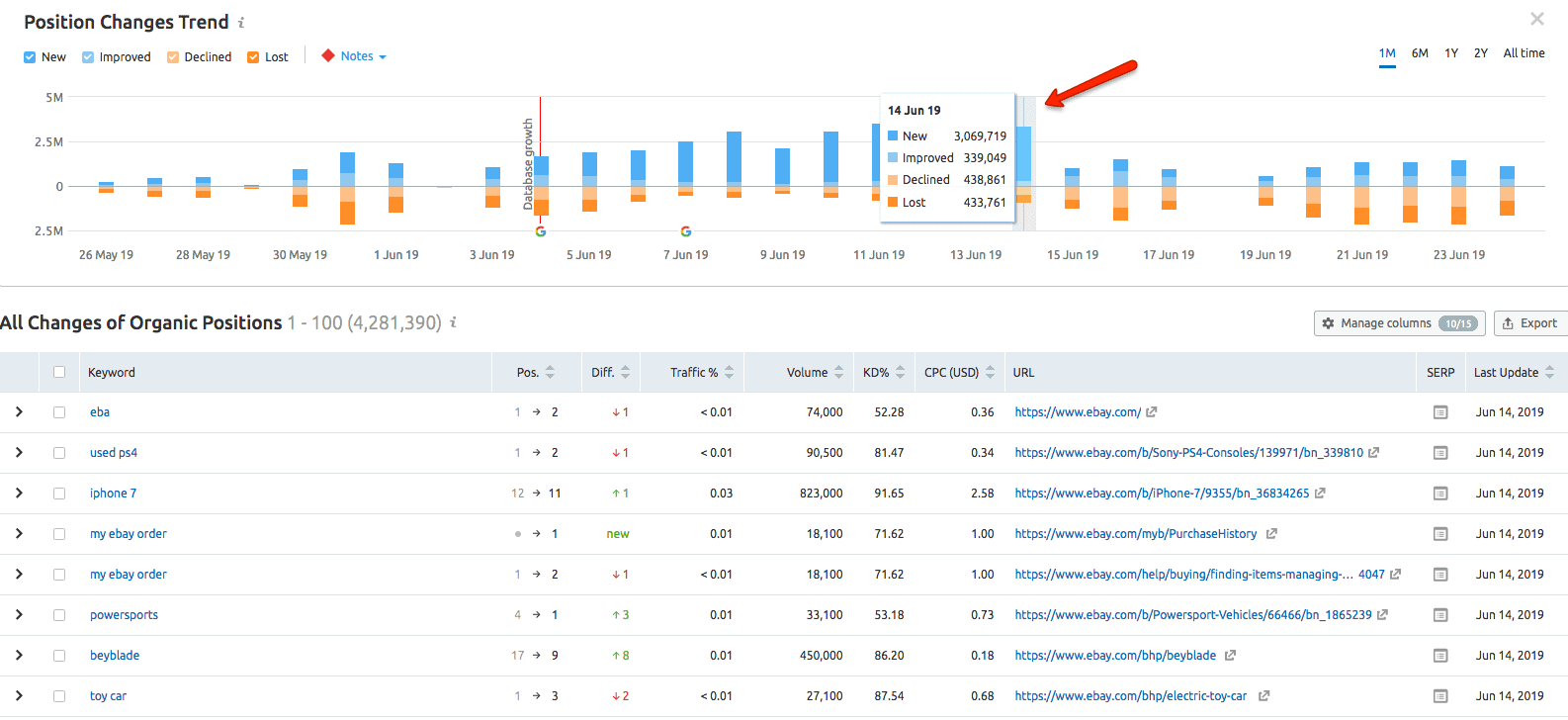This screenshot has height=720, width=1568.
Task: Uncheck the Lost series checkbox
Action: click(253, 57)
